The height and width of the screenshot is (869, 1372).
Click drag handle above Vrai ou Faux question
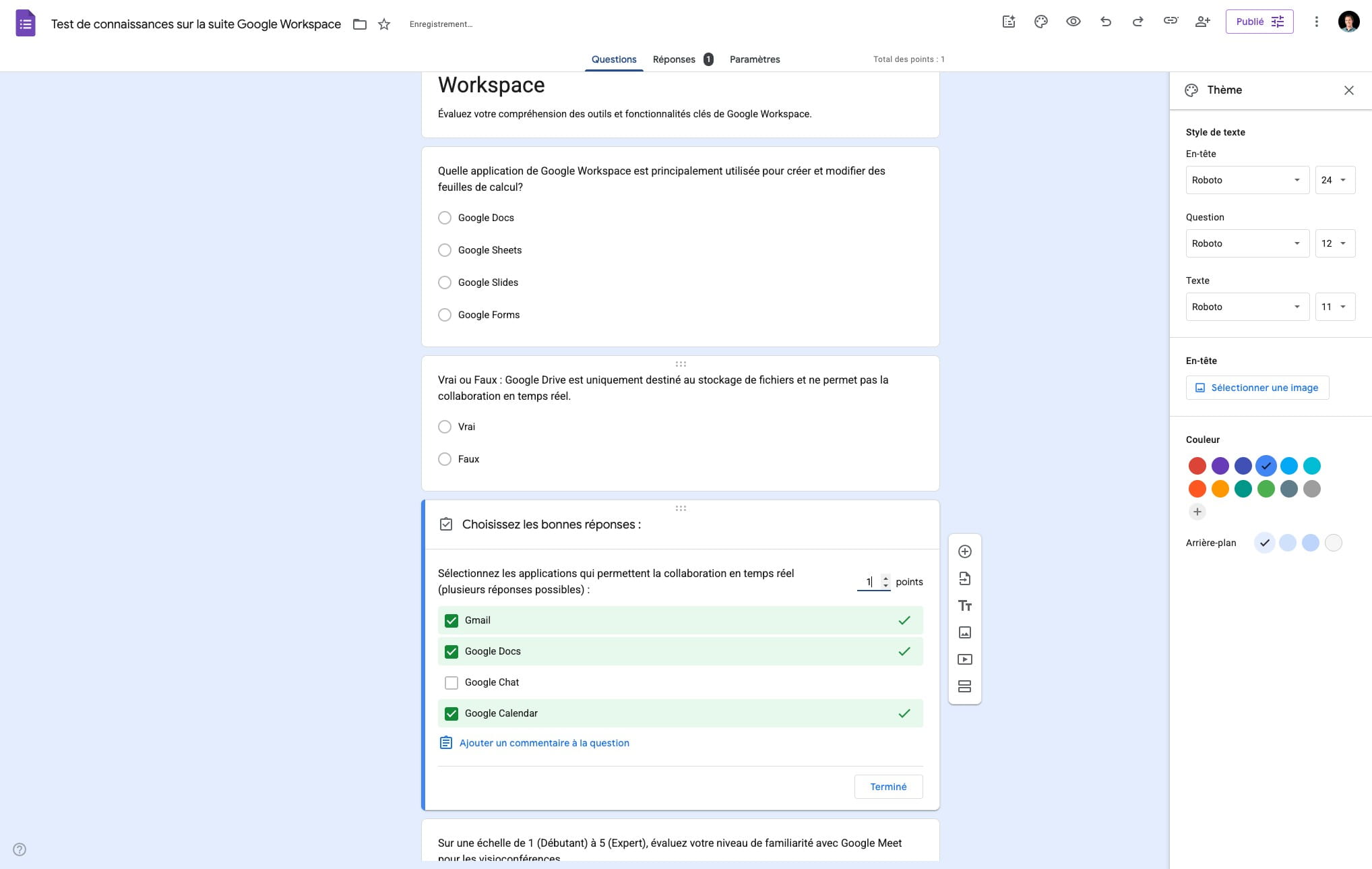tap(681, 364)
